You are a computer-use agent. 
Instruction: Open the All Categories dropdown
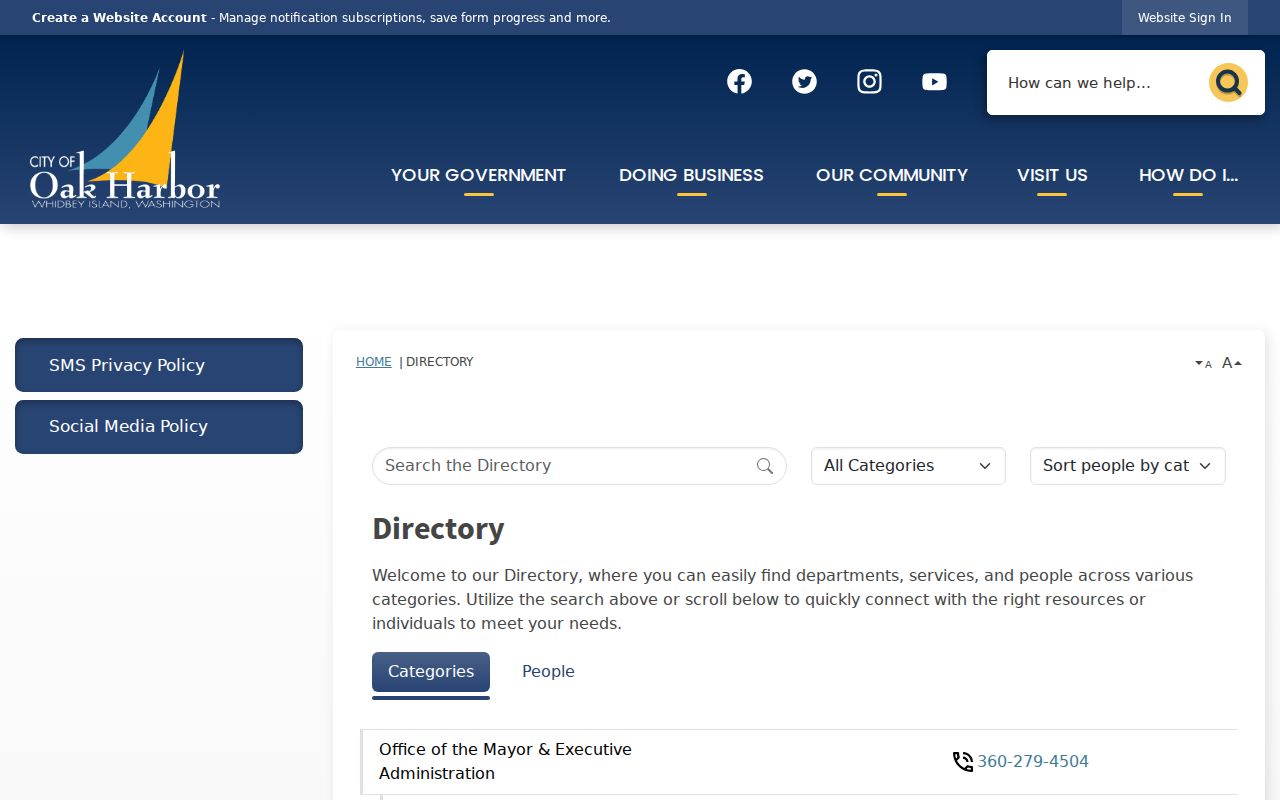[x=908, y=466]
